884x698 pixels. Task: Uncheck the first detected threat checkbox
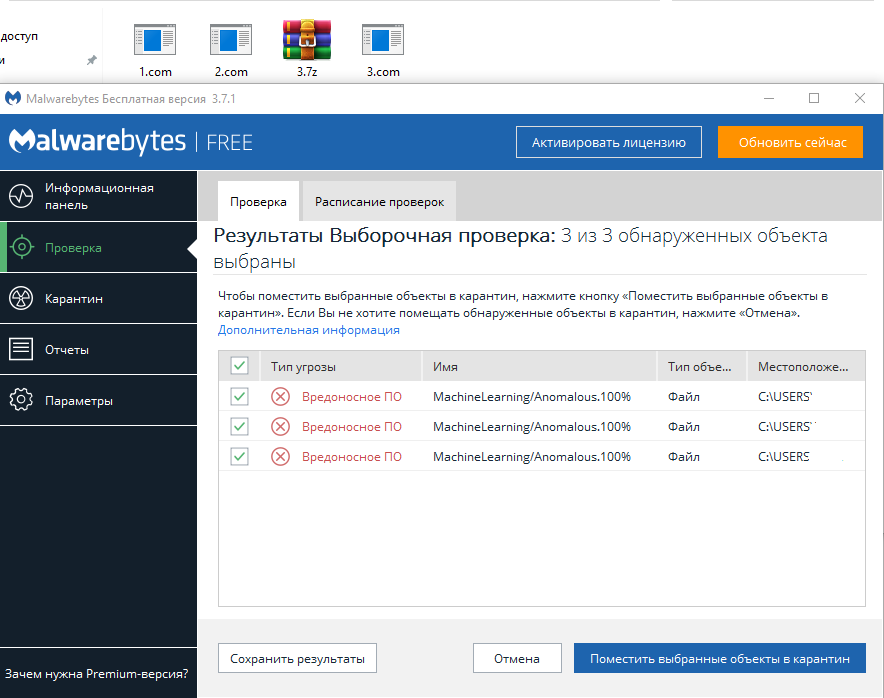pos(239,396)
